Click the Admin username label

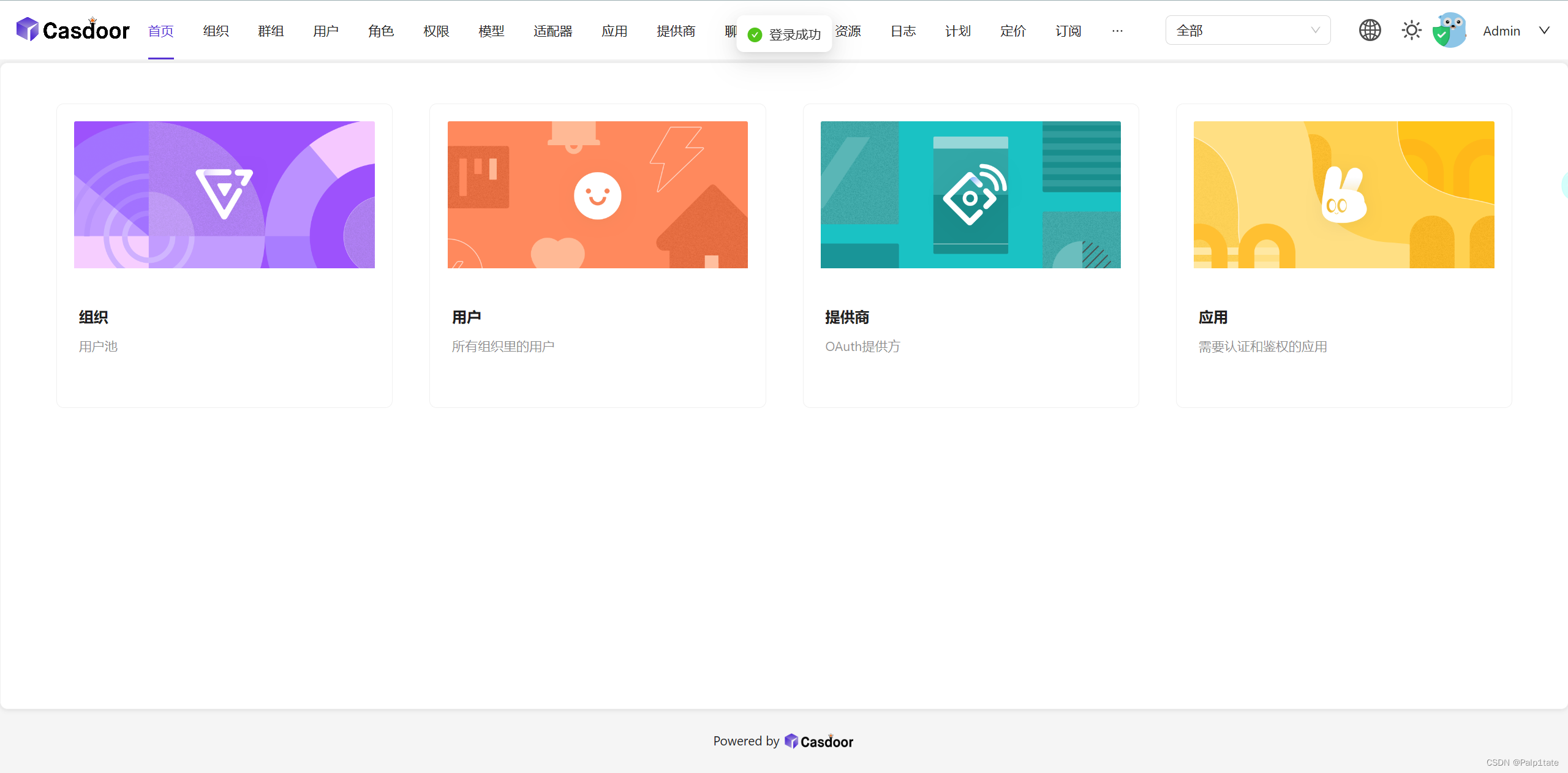pos(1501,31)
